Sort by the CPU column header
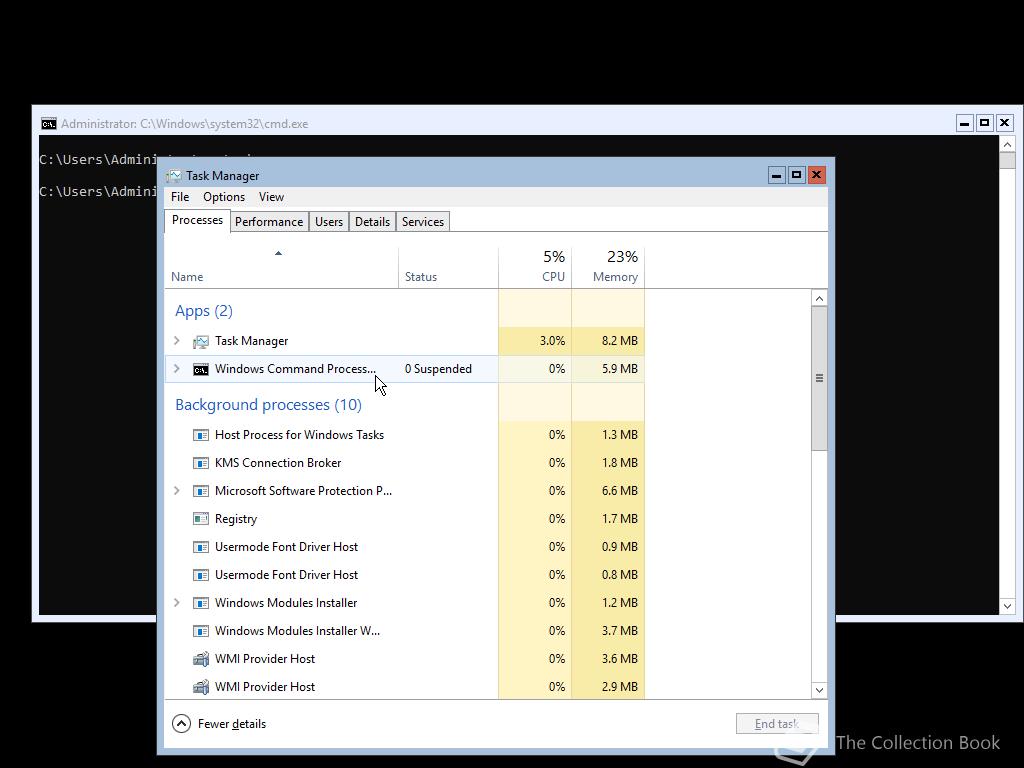The image size is (1024, 768). coord(536,268)
